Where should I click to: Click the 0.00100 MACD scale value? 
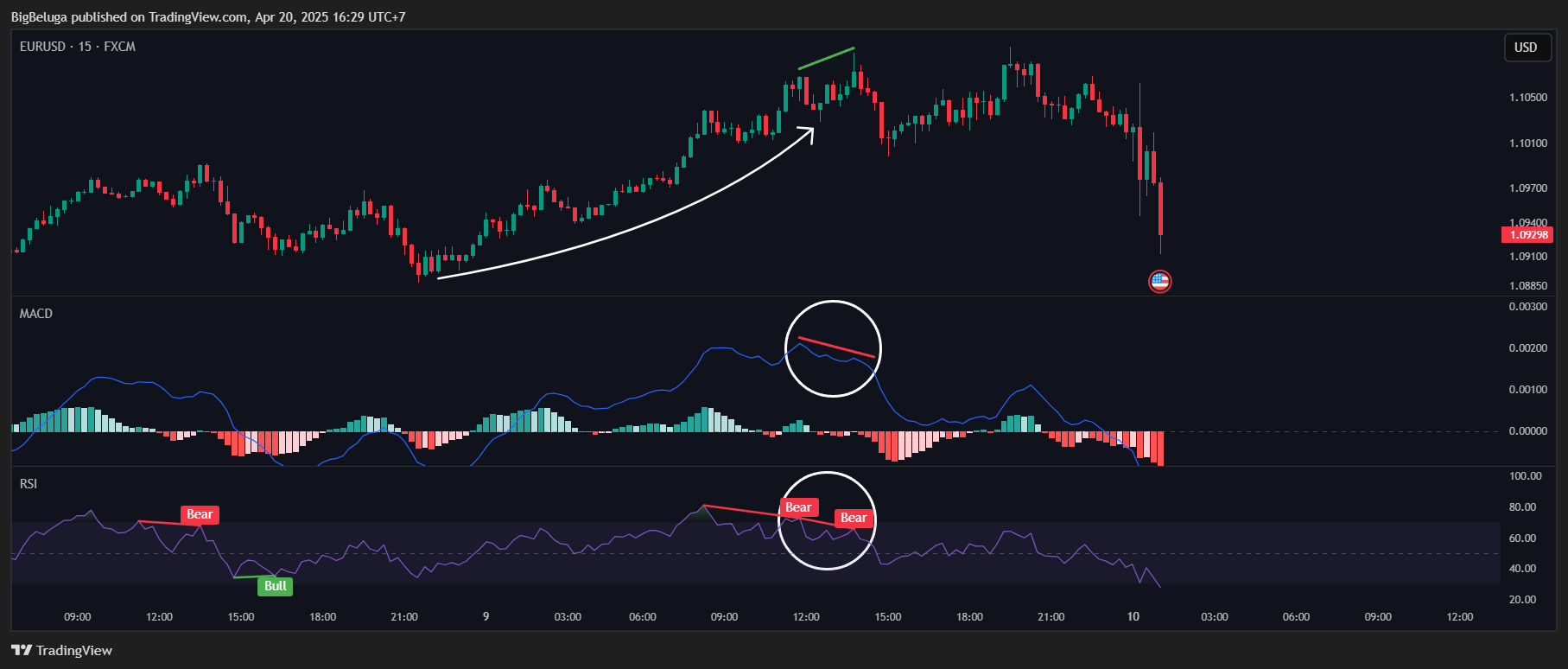(1528, 390)
